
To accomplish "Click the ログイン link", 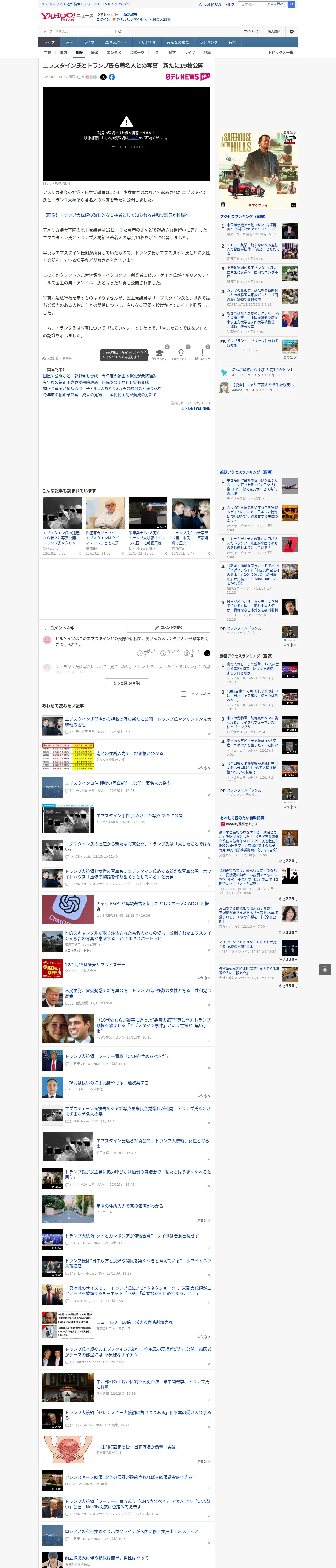I will [103, 20].
